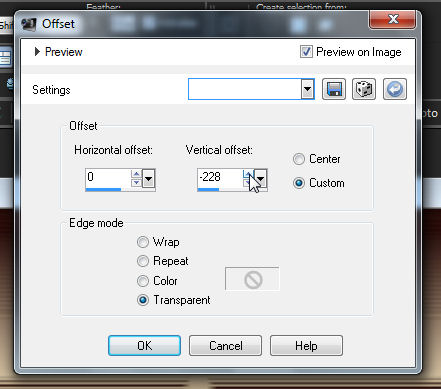Randomize parameters with the dice icon

[x=364, y=89]
